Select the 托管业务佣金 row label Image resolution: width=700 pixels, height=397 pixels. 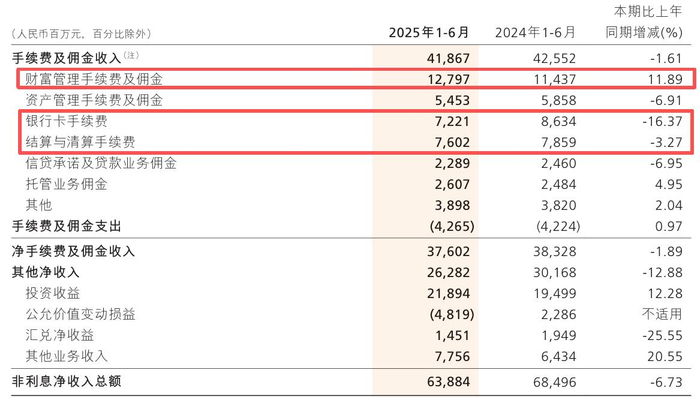[67, 184]
